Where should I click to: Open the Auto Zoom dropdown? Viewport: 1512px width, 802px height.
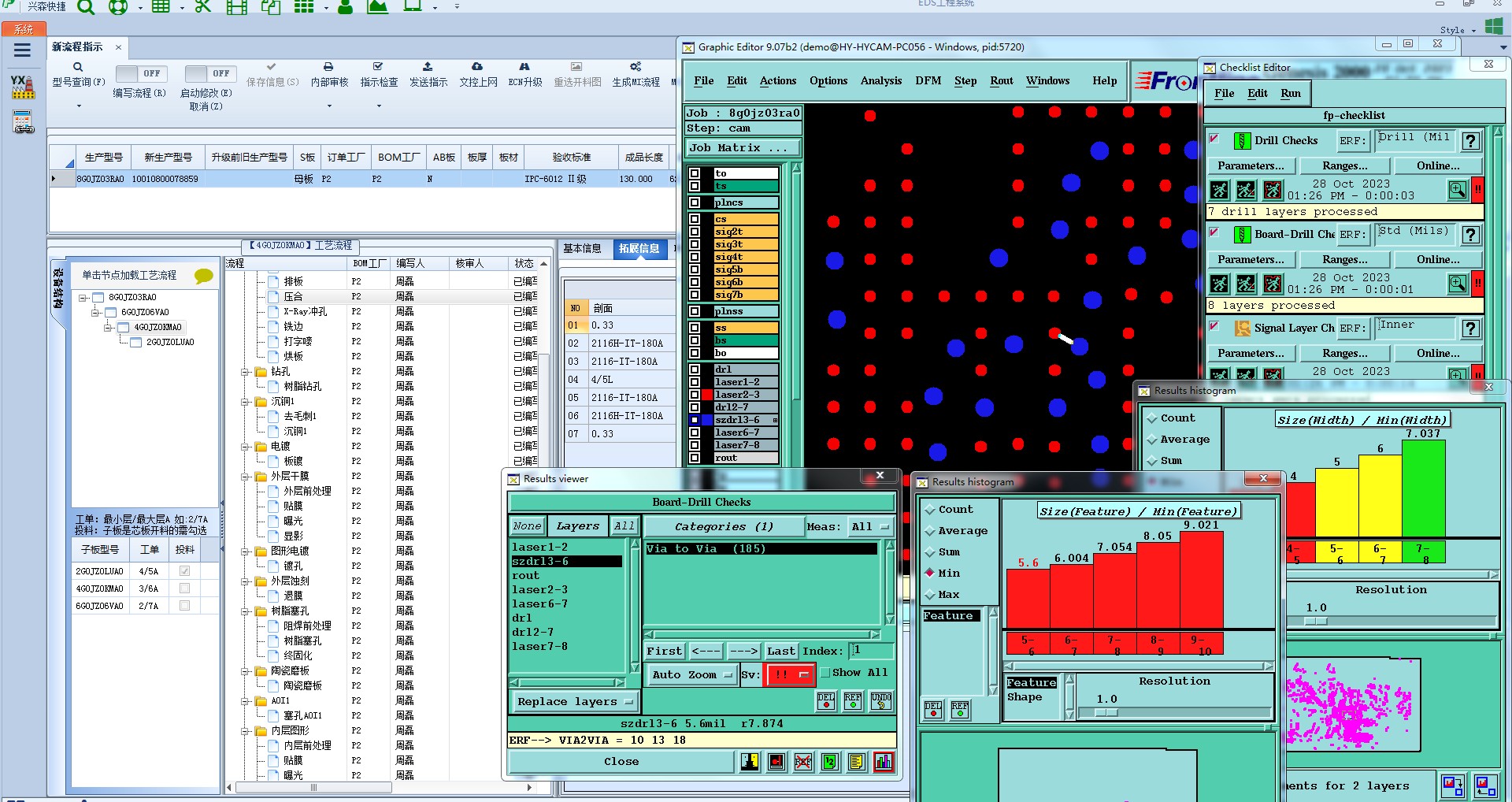point(691,675)
